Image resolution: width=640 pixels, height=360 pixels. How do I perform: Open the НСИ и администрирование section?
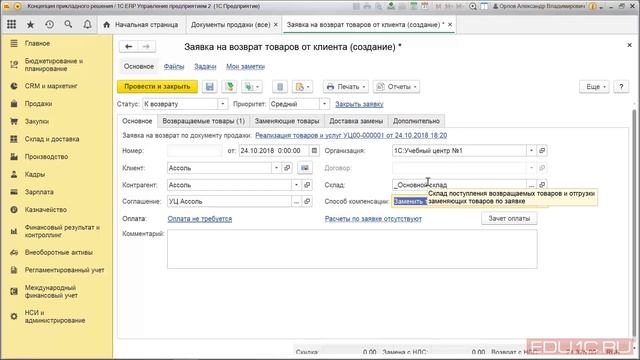(x=56, y=316)
